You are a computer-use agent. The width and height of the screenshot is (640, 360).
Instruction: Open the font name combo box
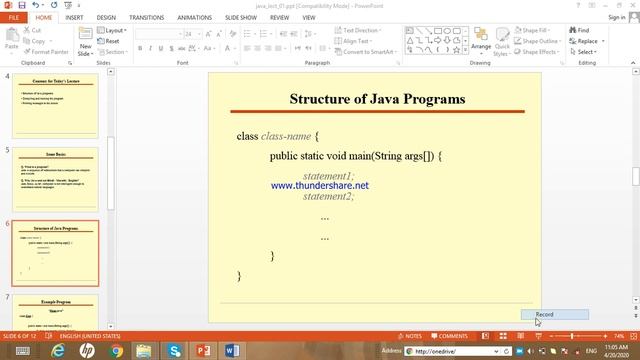pos(159,34)
